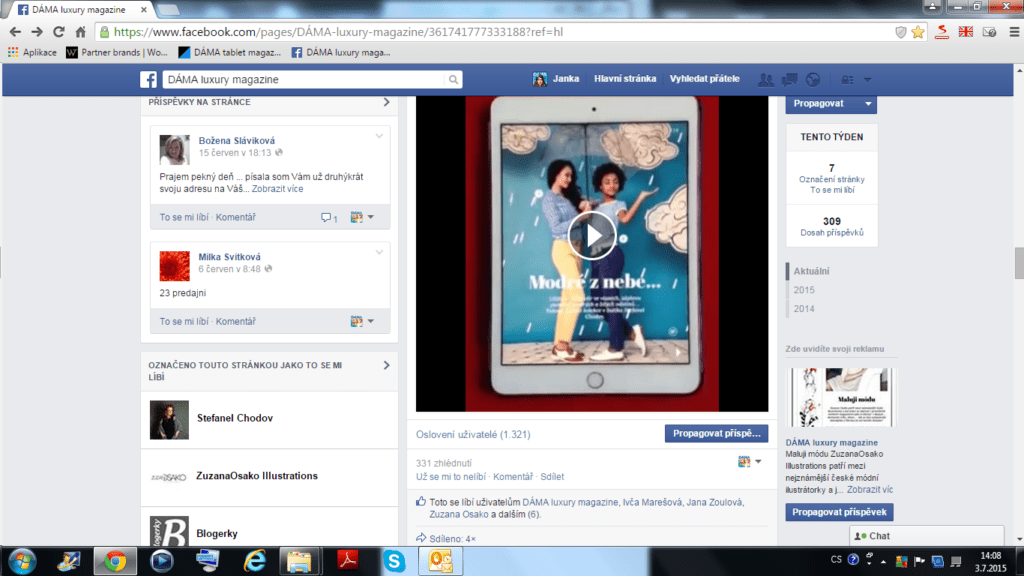Expand the Příspěvky na stránce section arrow

pos(386,102)
